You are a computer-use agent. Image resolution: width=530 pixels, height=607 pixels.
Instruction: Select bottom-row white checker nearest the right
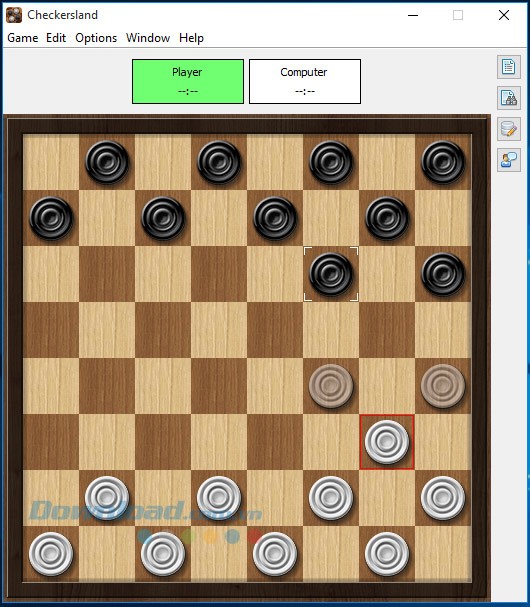tap(387, 554)
